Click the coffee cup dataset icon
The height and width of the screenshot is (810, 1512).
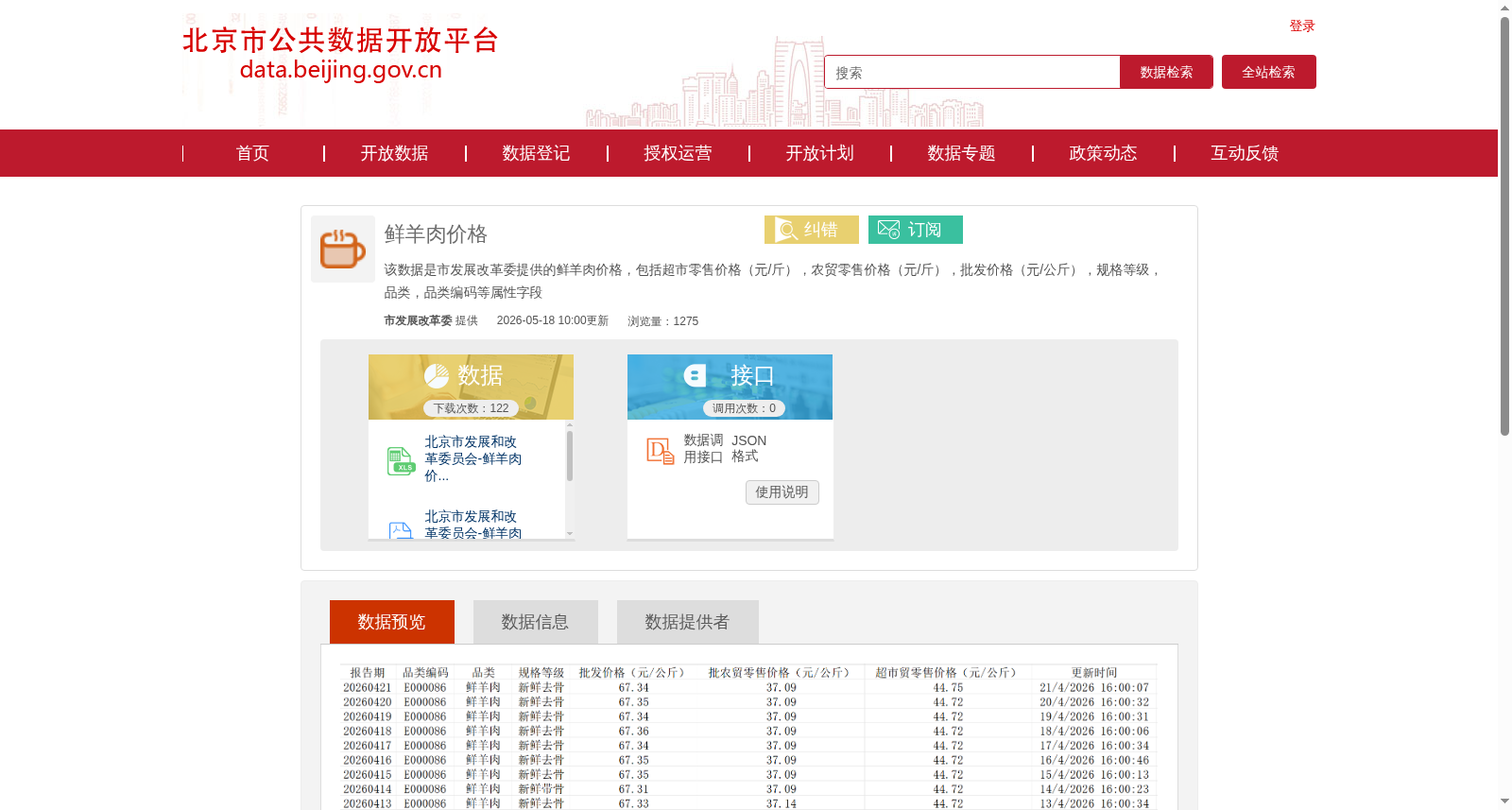click(343, 250)
